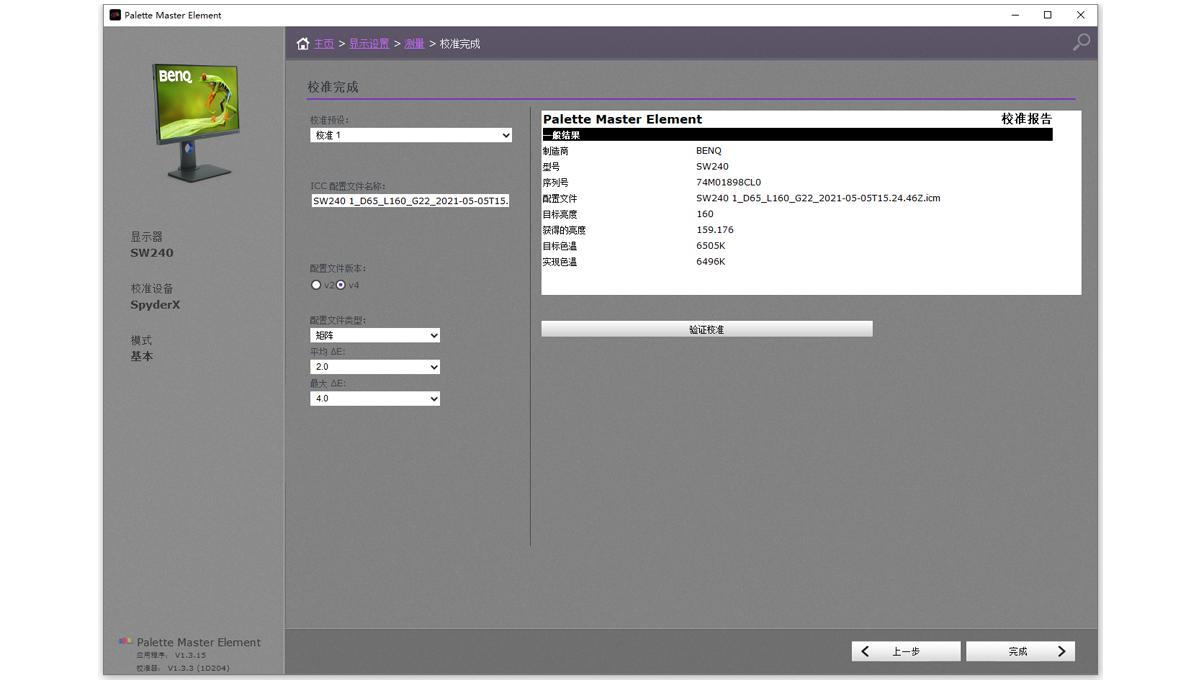Open the 平均 ΔE dropdown showing 2.0
Viewport: 1200px width, 686px height.
coord(375,367)
